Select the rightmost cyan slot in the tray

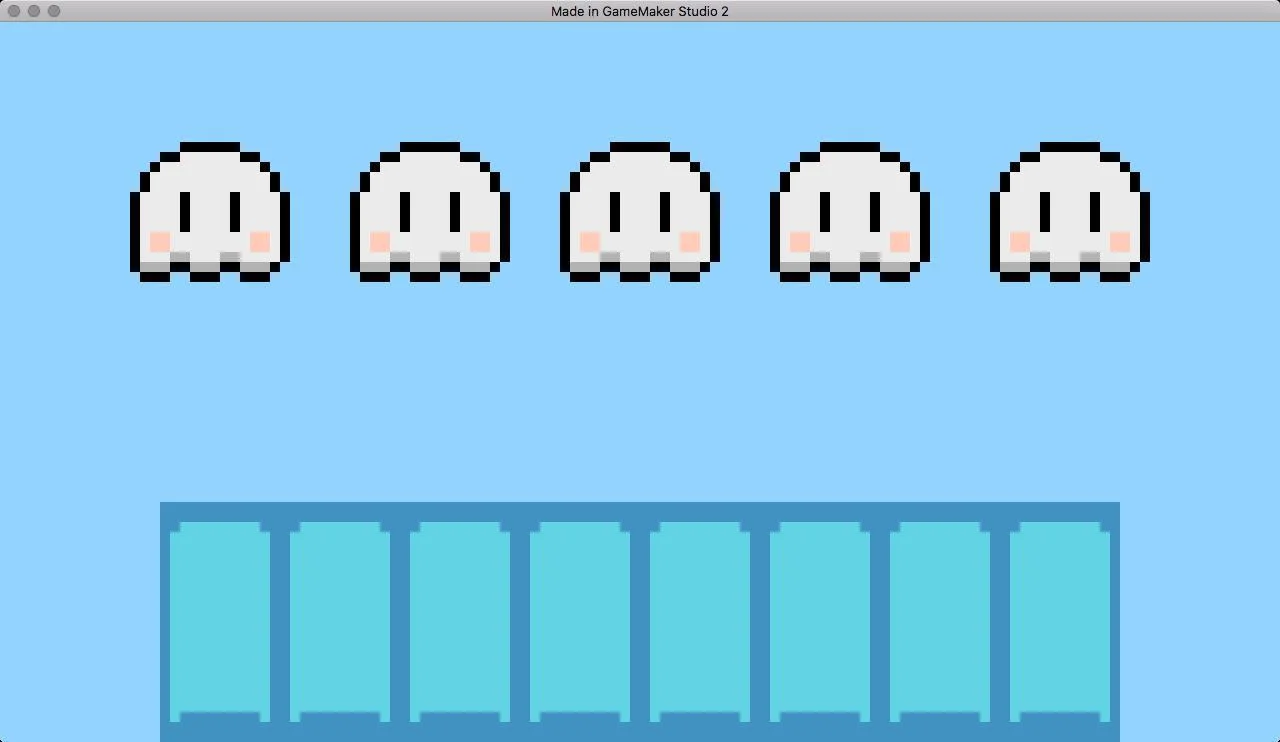(x=1060, y=622)
